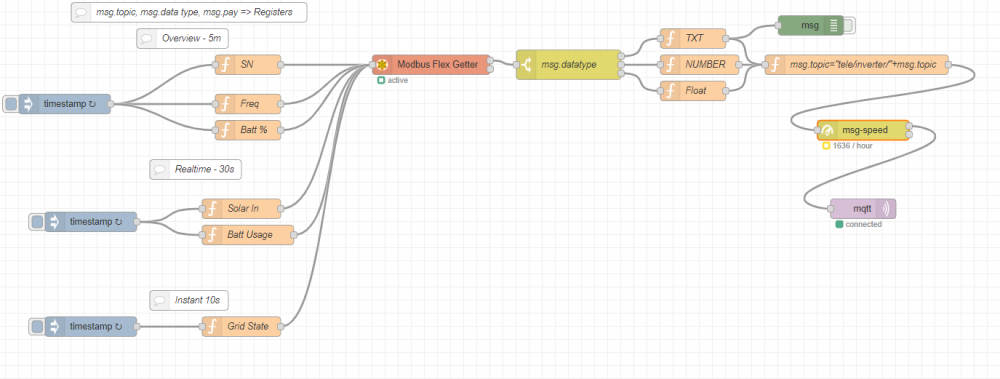Click the function icon on the Batt Usage node

211,235
